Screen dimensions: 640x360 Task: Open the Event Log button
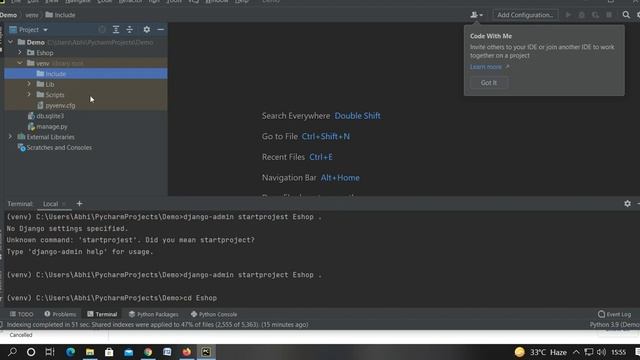614,314
